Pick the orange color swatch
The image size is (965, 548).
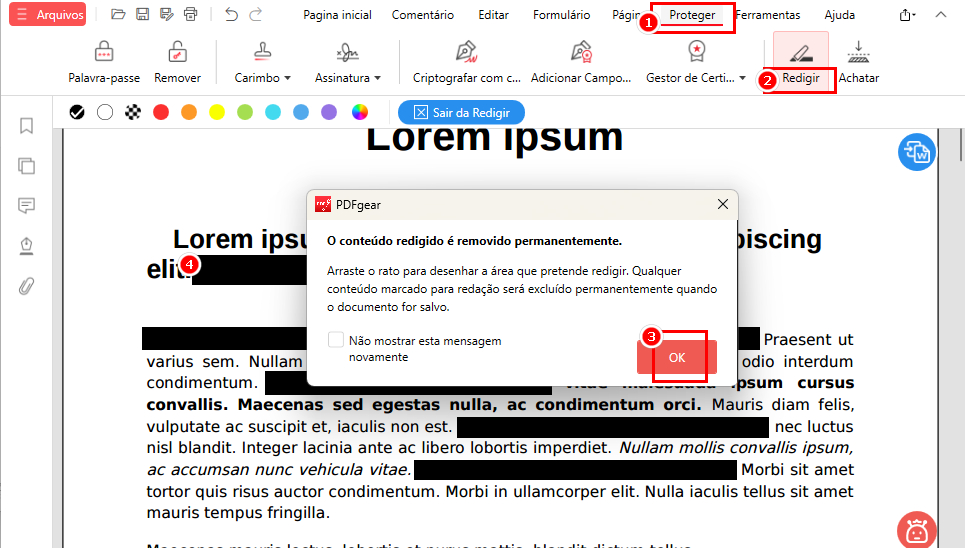click(x=189, y=112)
